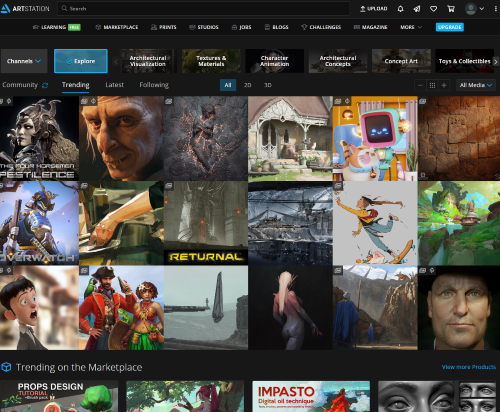Image resolution: width=500 pixels, height=412 pixels.
Task: Select the Textures & Materials channel
Action: 211,61
